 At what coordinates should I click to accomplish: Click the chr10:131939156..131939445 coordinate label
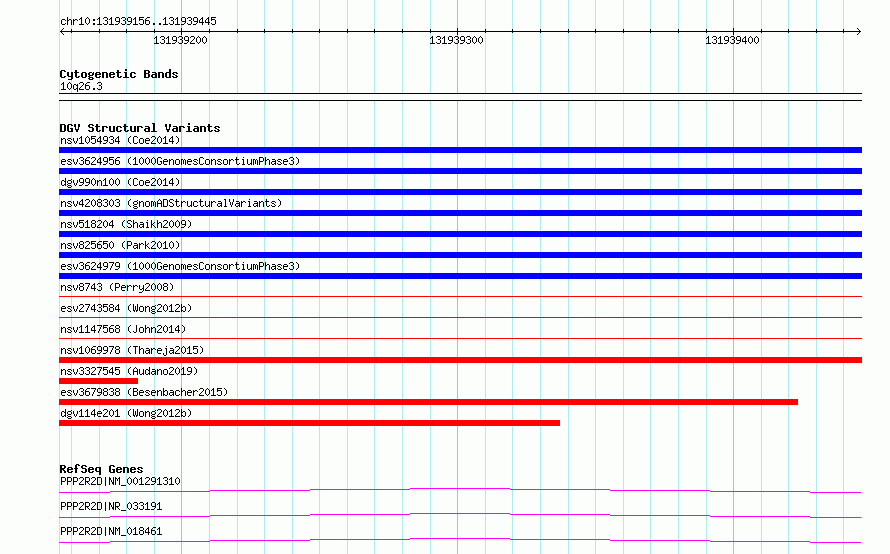[x=138, y=22]
